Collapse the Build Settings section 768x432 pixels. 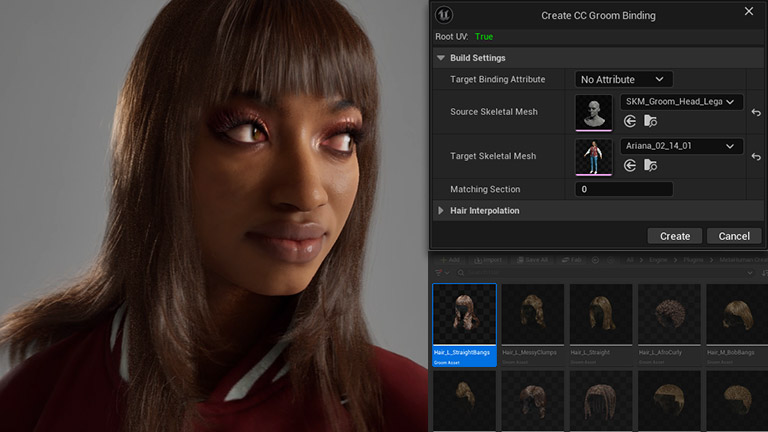(x=441, y=58)
